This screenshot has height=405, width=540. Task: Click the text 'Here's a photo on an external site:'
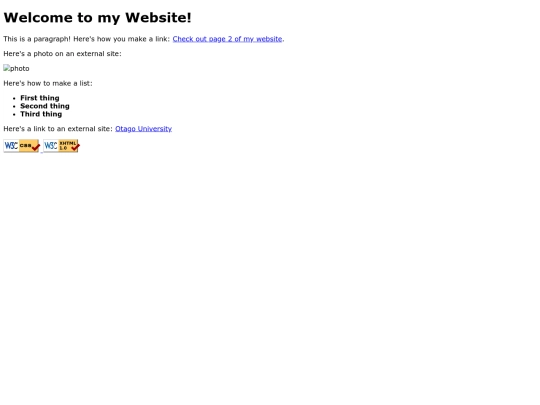pyautogui.click(x=62, y=54)
